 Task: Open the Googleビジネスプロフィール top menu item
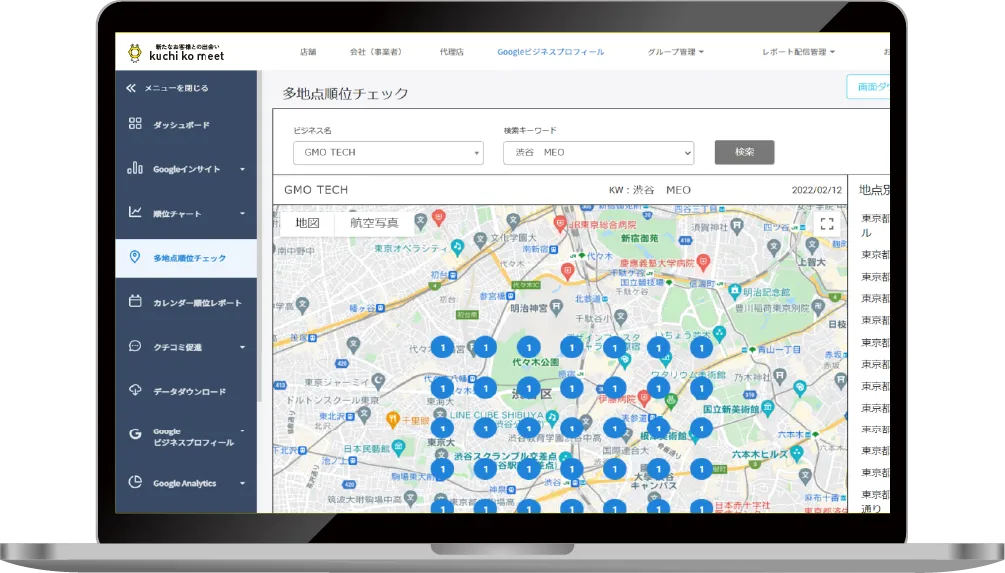click(x=550, y=52)
